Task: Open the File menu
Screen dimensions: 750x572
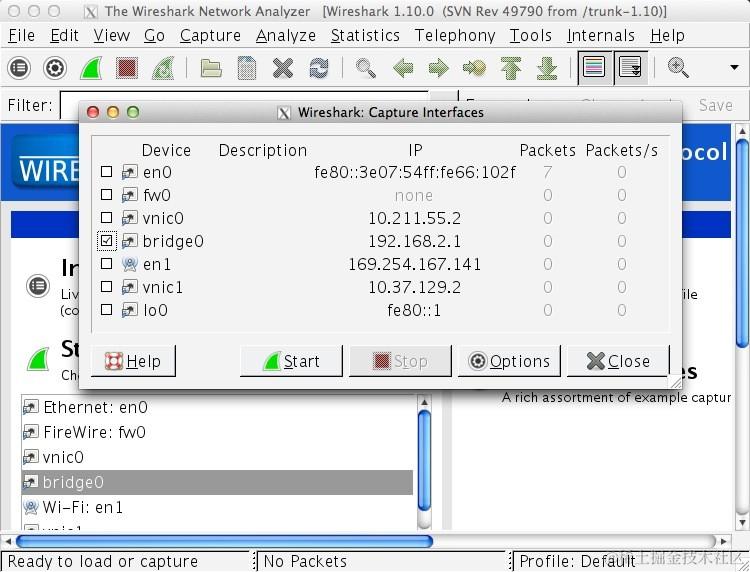Action: click(x=22, y=35)
